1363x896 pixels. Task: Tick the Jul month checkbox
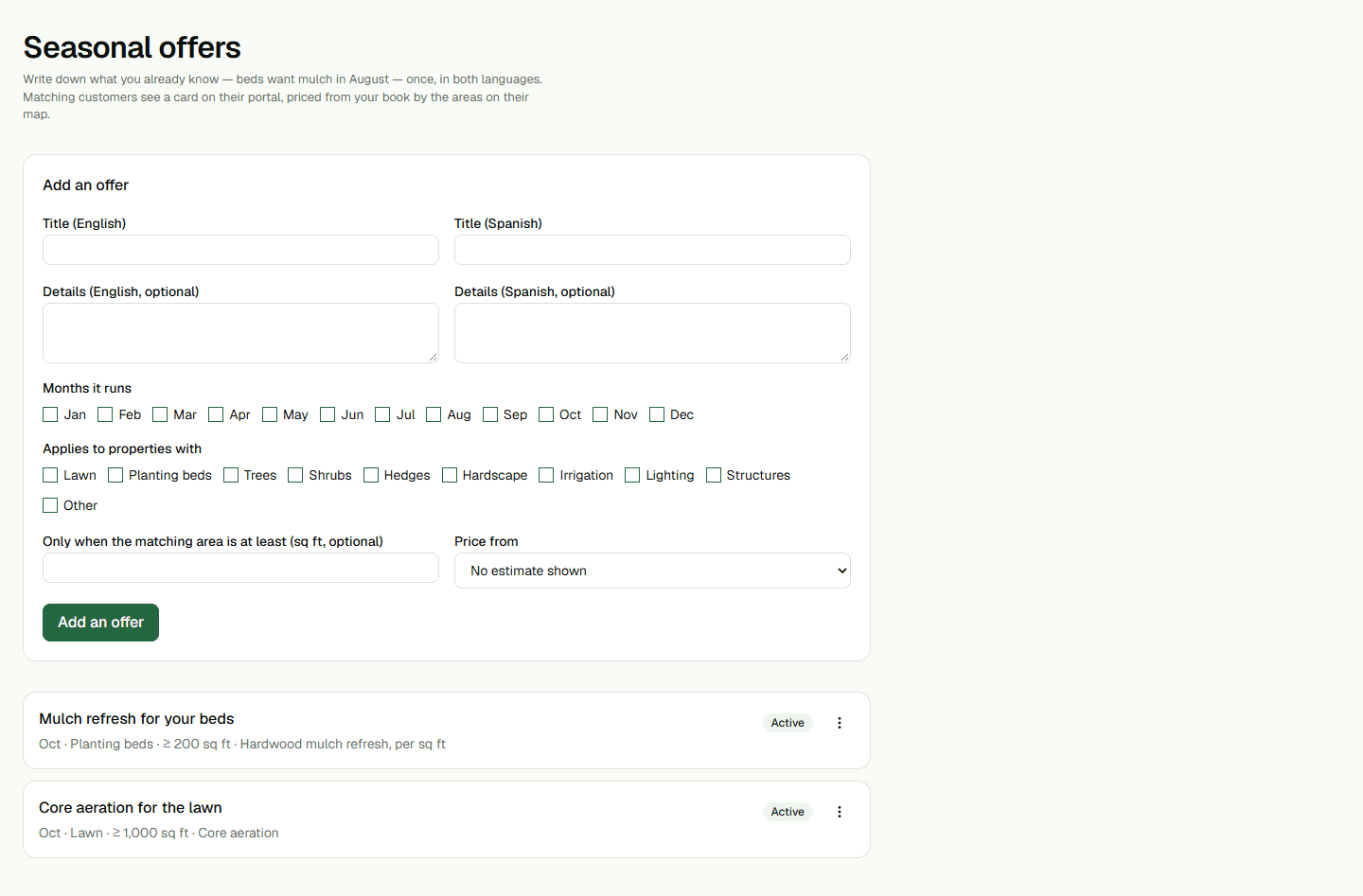[x=382, y=414]
